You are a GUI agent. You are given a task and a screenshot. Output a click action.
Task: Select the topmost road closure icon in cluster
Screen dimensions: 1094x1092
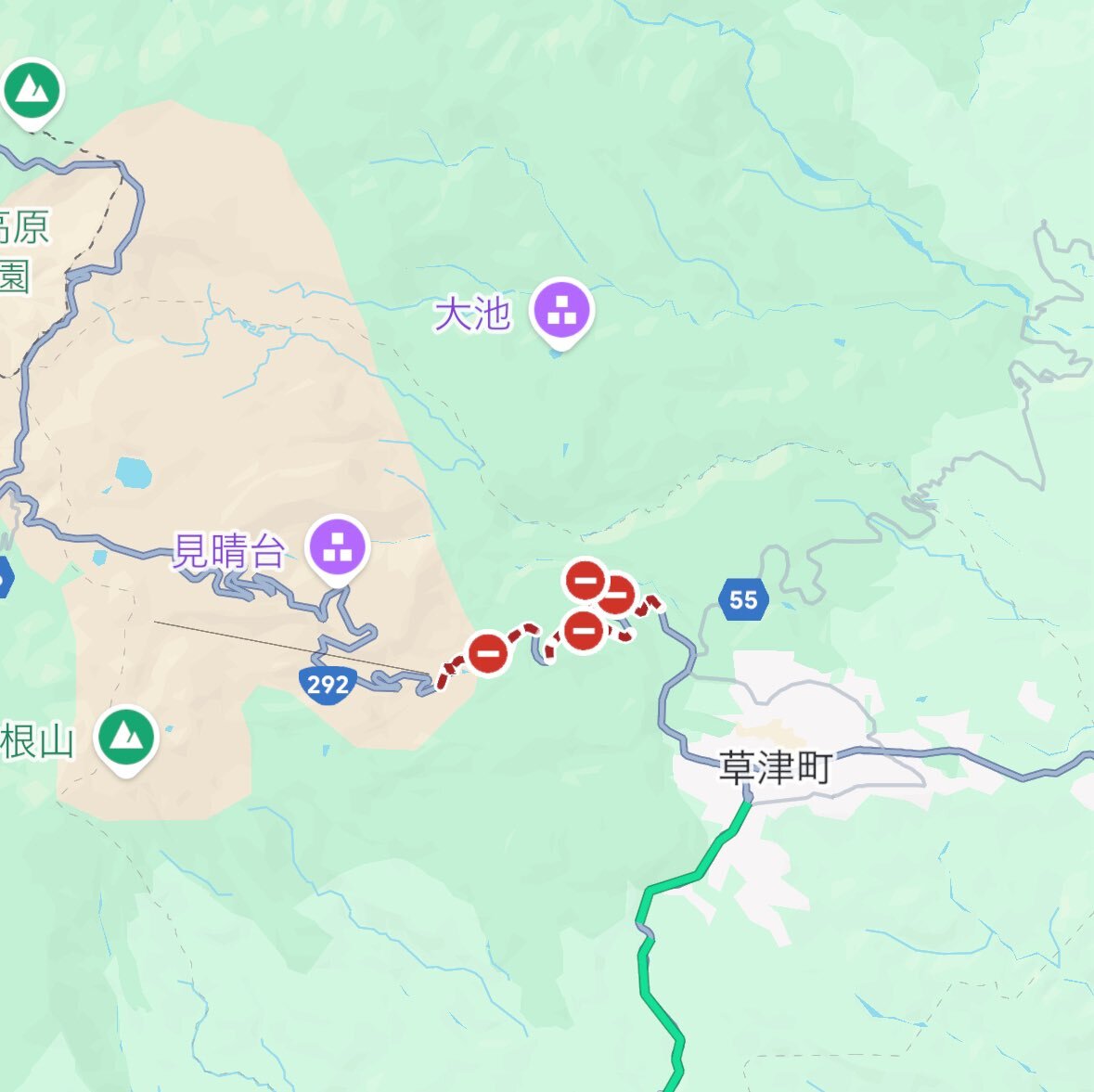point(586,580)
